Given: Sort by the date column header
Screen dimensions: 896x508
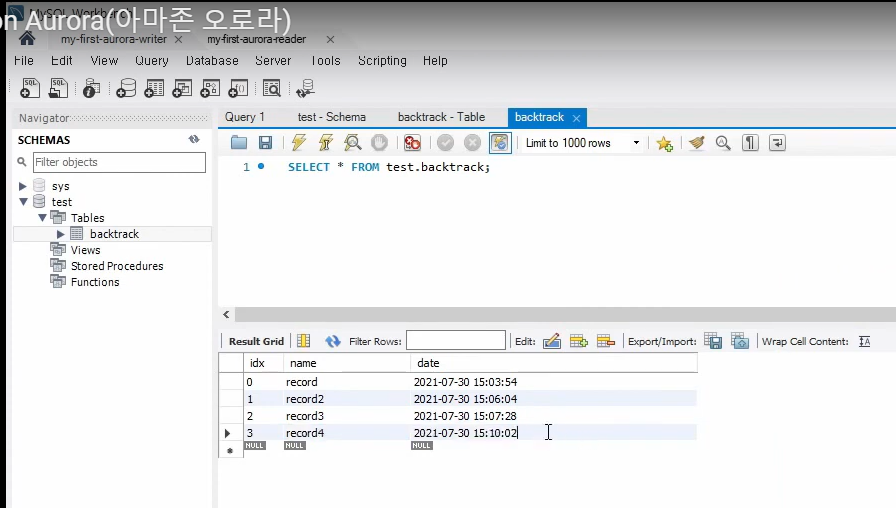Looking at the screenshot, I should click(553, 363).
